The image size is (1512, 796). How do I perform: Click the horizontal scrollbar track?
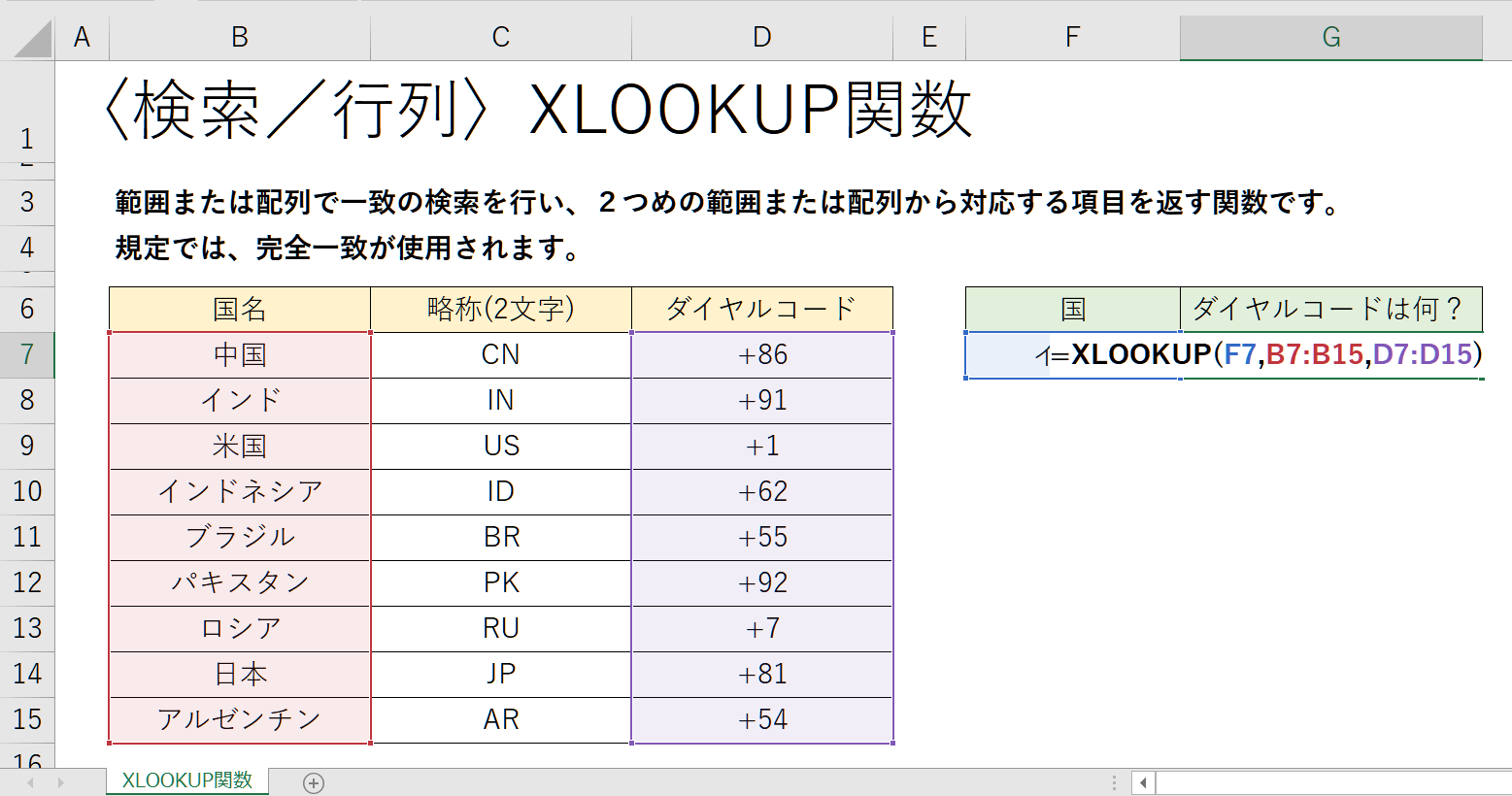click(1330, 782)
